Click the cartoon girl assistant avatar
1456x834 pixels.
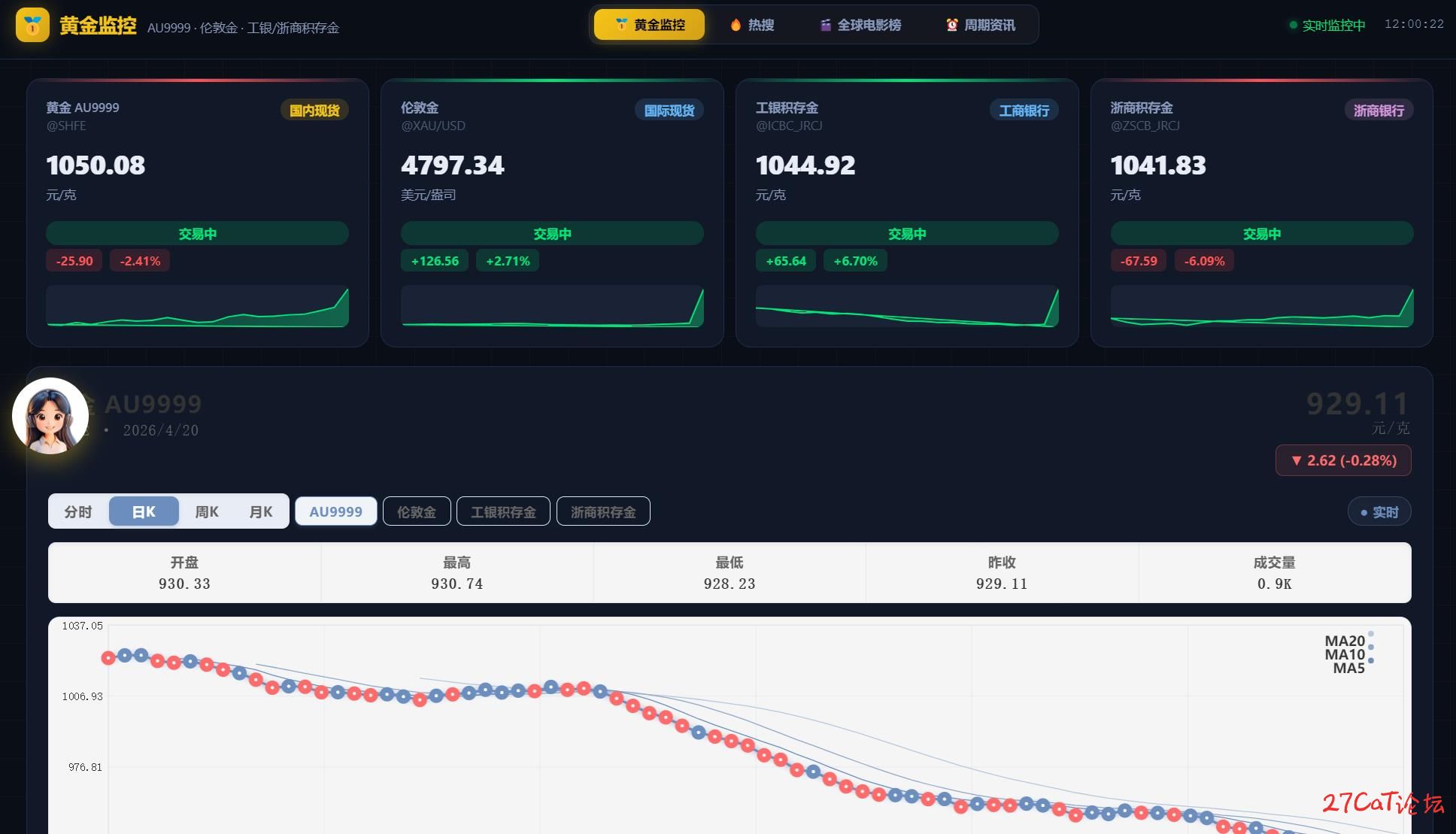pyautogui.click(x=50, y=416)
